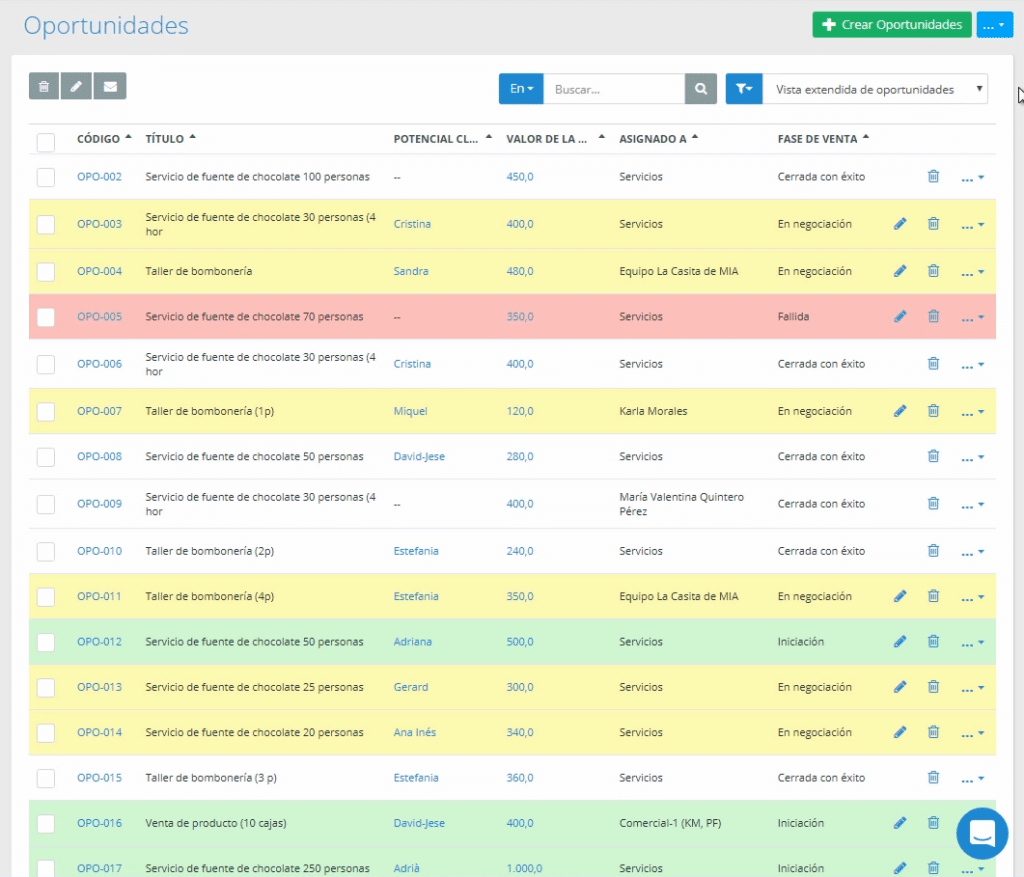The image size is (1024, 877).
Task: Delete opportunity OPO-004 with trash icon
Action: (x=933, y=271)
